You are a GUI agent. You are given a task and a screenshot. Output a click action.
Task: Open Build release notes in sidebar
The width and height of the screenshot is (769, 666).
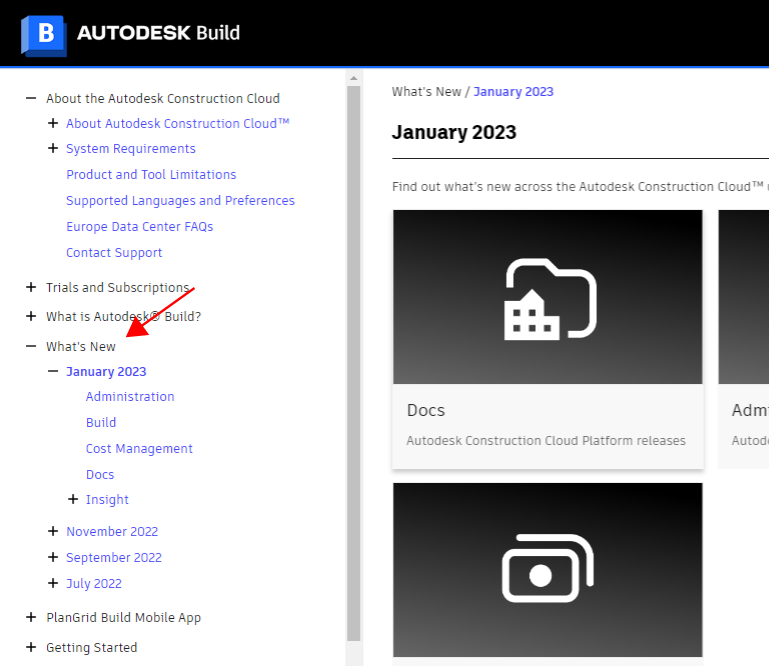point(101,423)
